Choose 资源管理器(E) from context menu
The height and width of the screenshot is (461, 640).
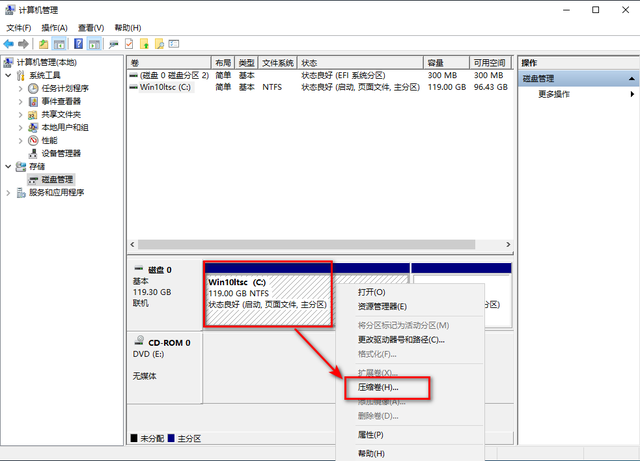coord(410,306)
